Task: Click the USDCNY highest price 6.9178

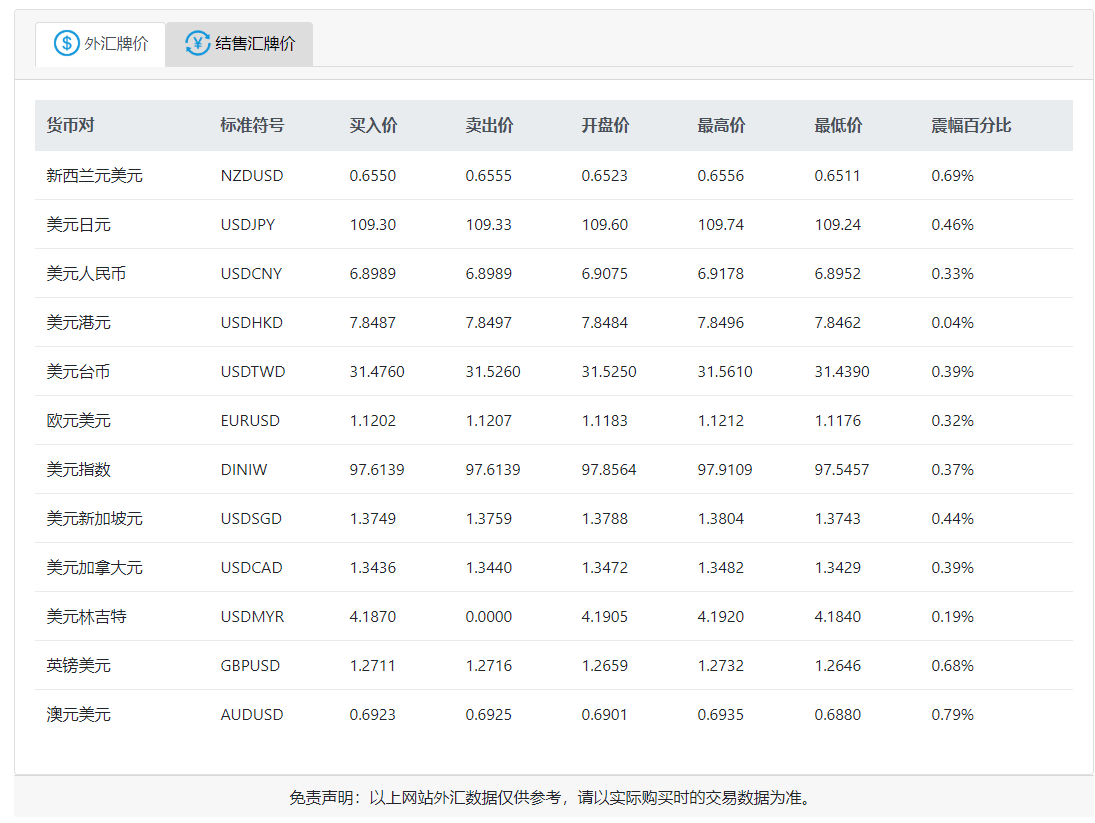Action: click(721, 274)
